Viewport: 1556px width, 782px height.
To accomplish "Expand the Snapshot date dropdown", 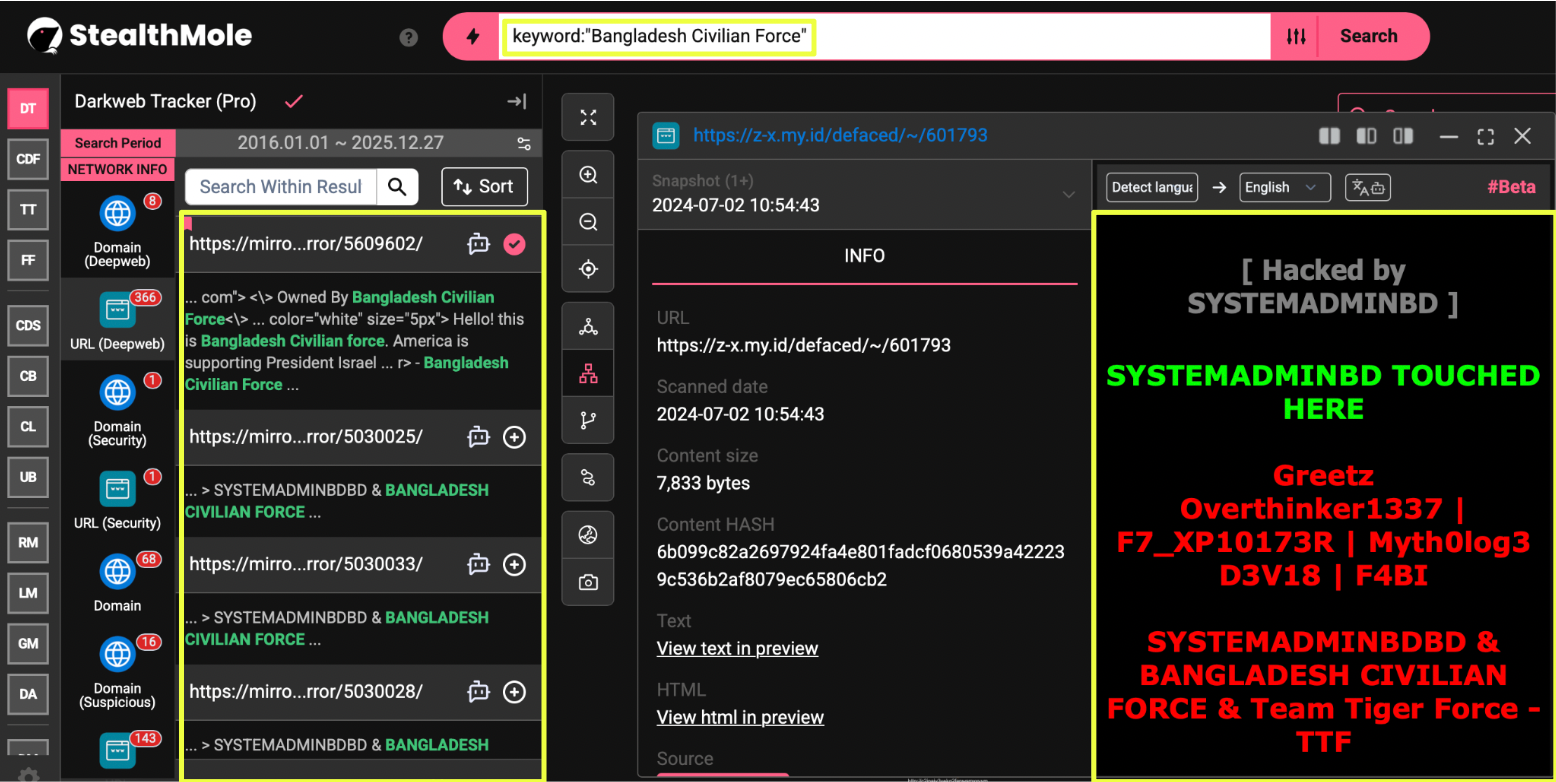I will (x=1068, y=194).
